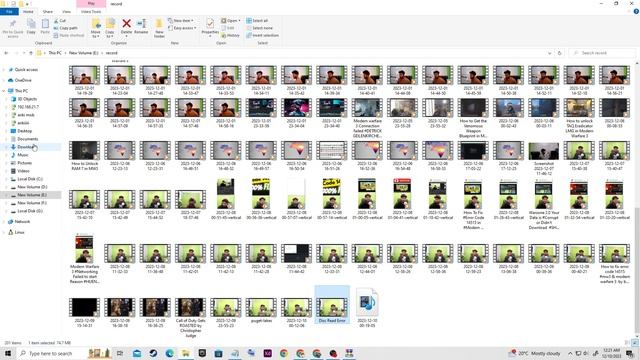Screen dimensions: 640x360
Task: Click the Rename icon in Organize group
Action: click(141, 26)
